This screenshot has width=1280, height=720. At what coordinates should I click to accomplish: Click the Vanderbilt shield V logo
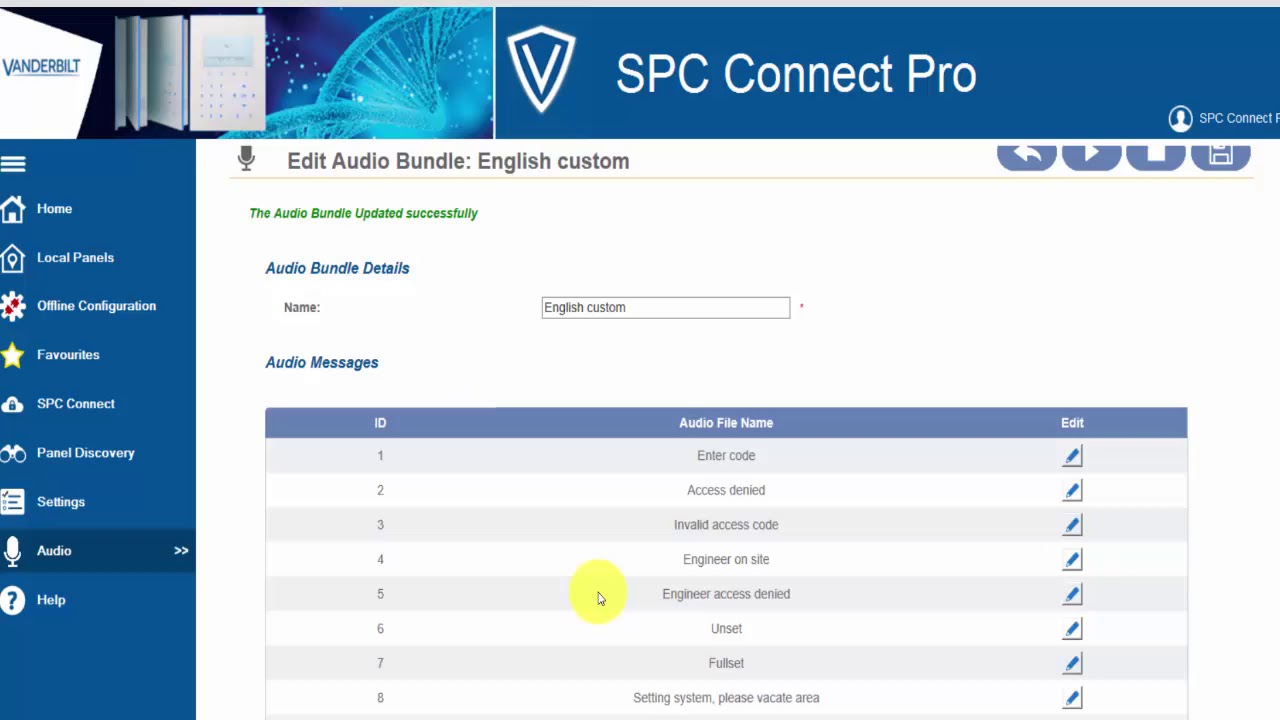(x=541, y=70)
